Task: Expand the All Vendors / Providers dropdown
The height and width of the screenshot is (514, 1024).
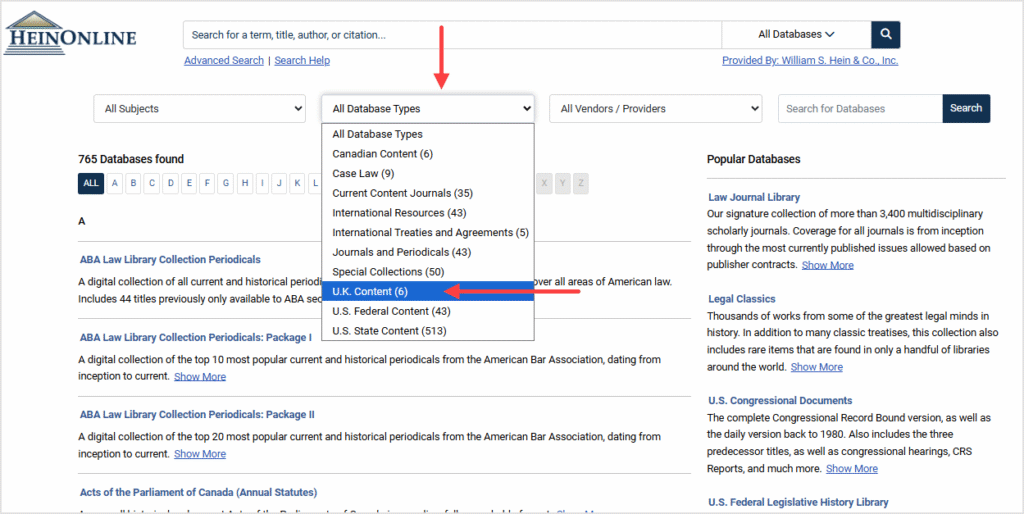Action: 656,108
